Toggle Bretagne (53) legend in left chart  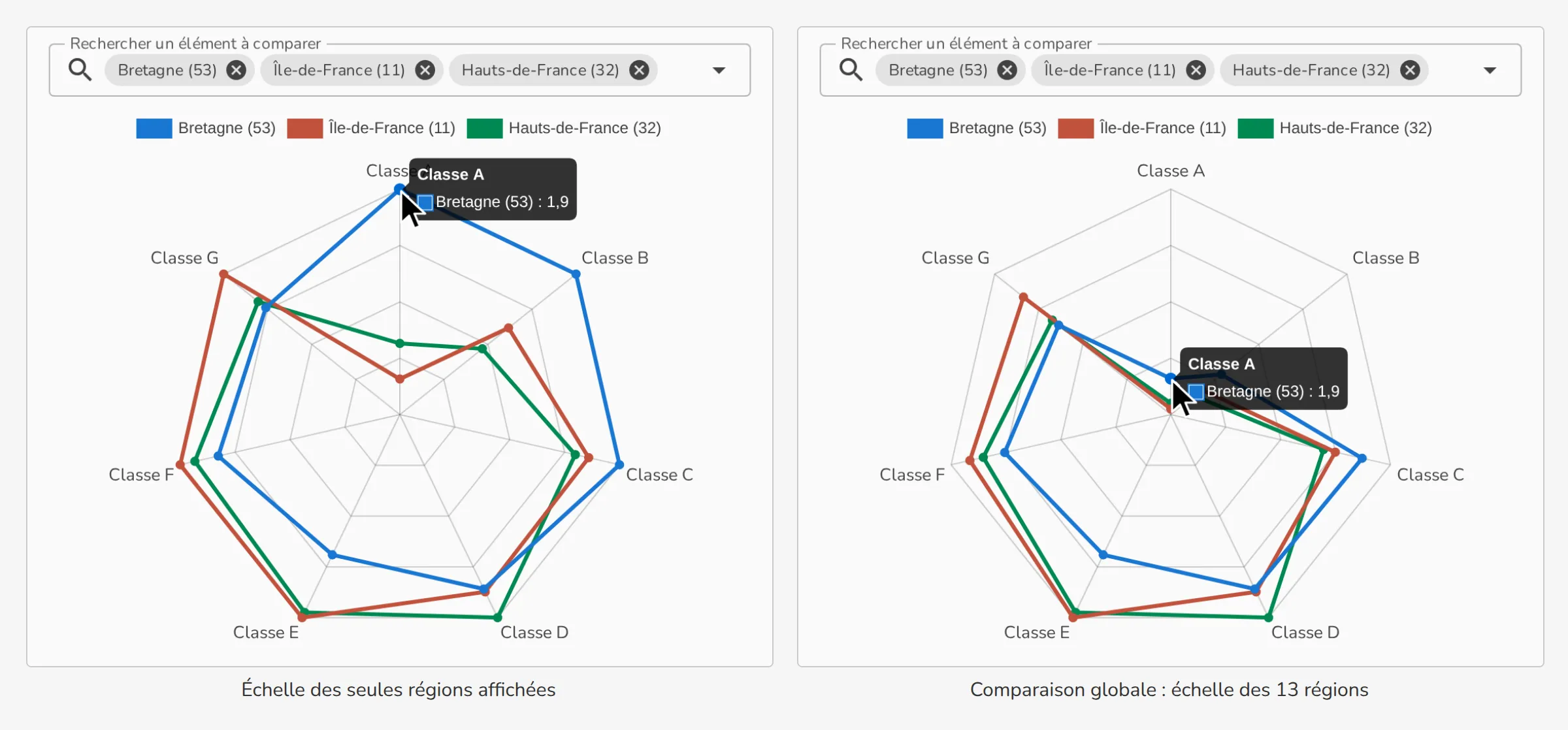[x=206, y=128]
